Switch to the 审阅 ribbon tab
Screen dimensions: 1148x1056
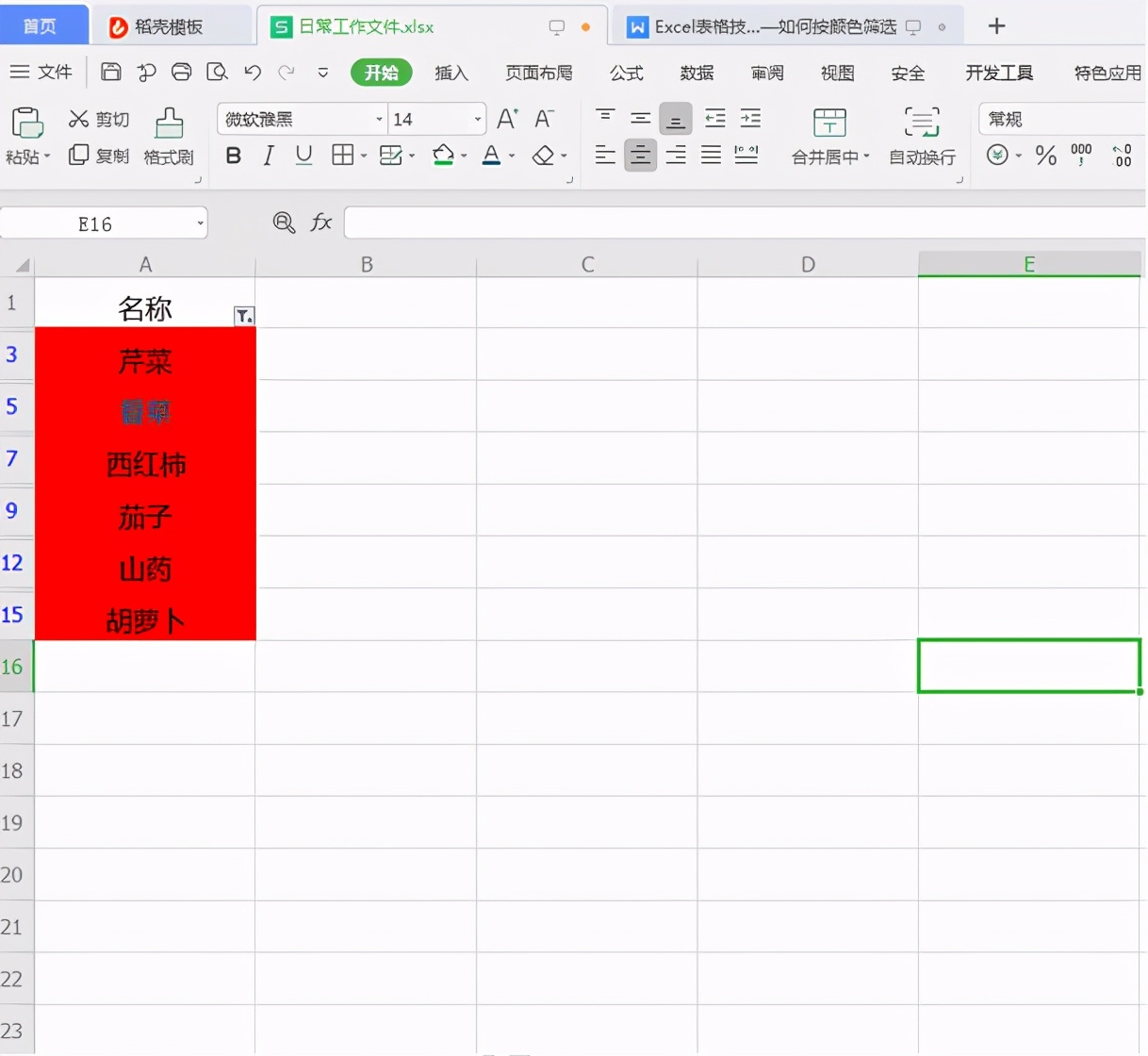[x=767, y=73]
